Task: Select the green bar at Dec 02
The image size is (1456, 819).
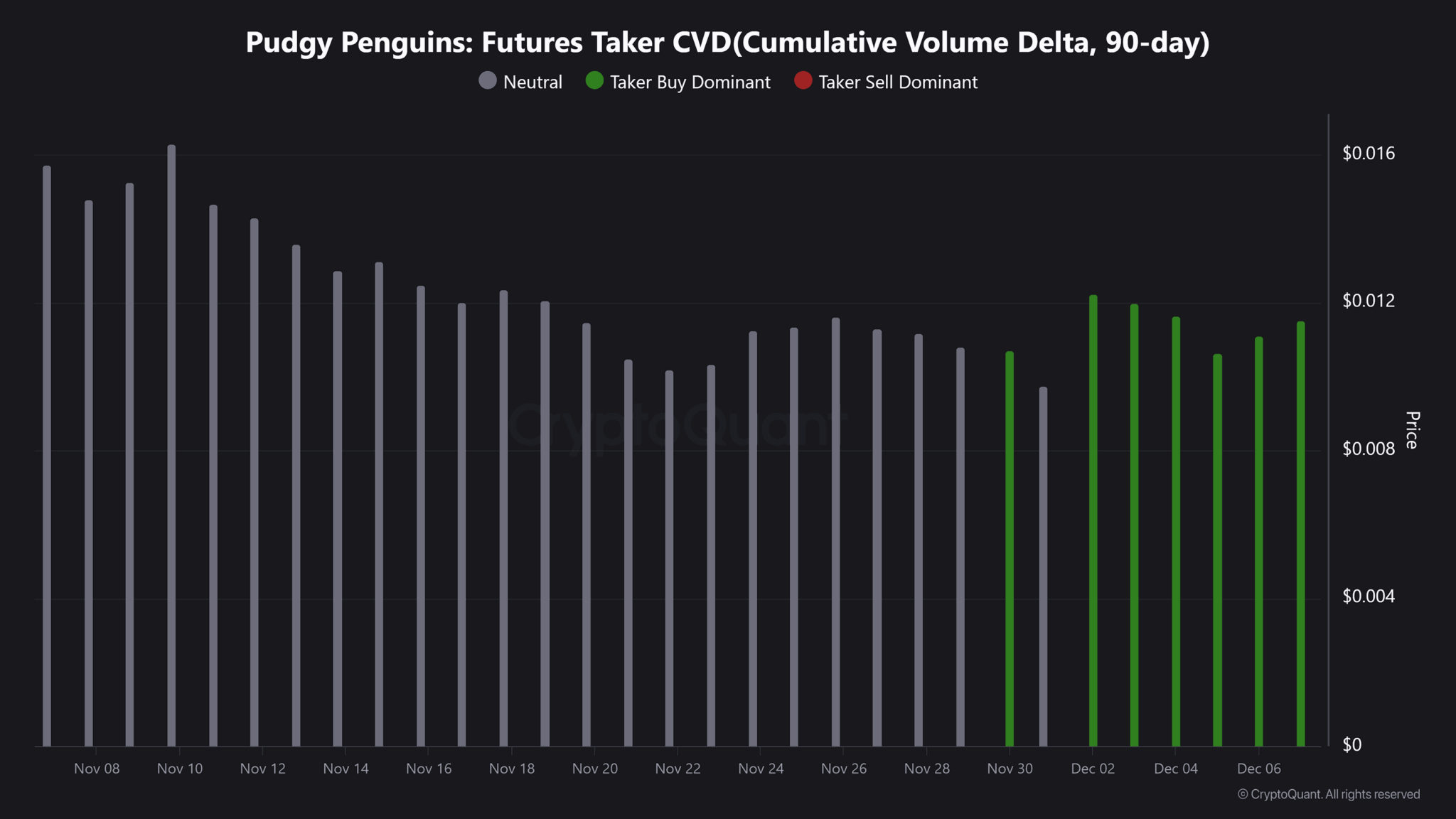Action: coord(1093,519)
